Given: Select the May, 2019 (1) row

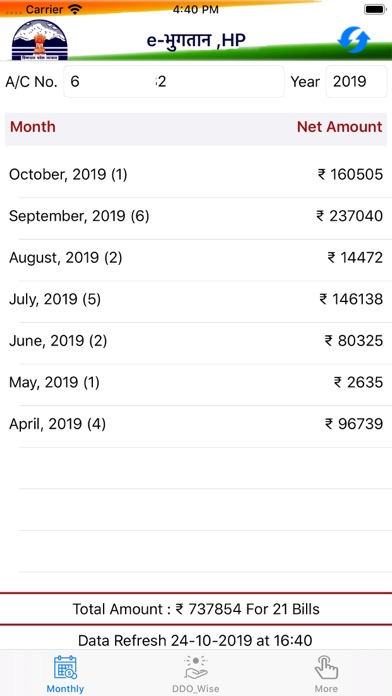Looking at the screenshot, I should [x=196, y=382].
